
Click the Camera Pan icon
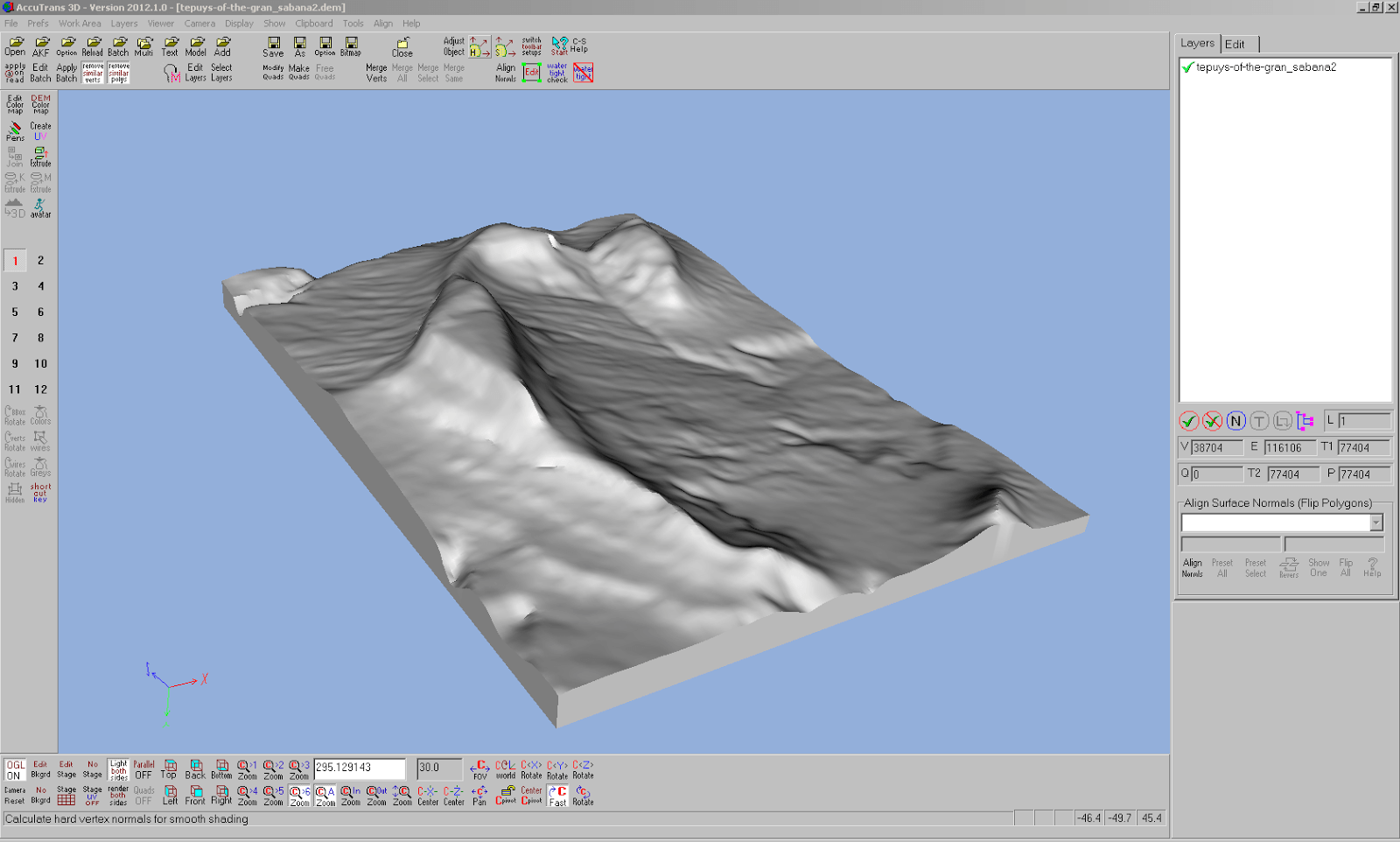pos(479,795)
